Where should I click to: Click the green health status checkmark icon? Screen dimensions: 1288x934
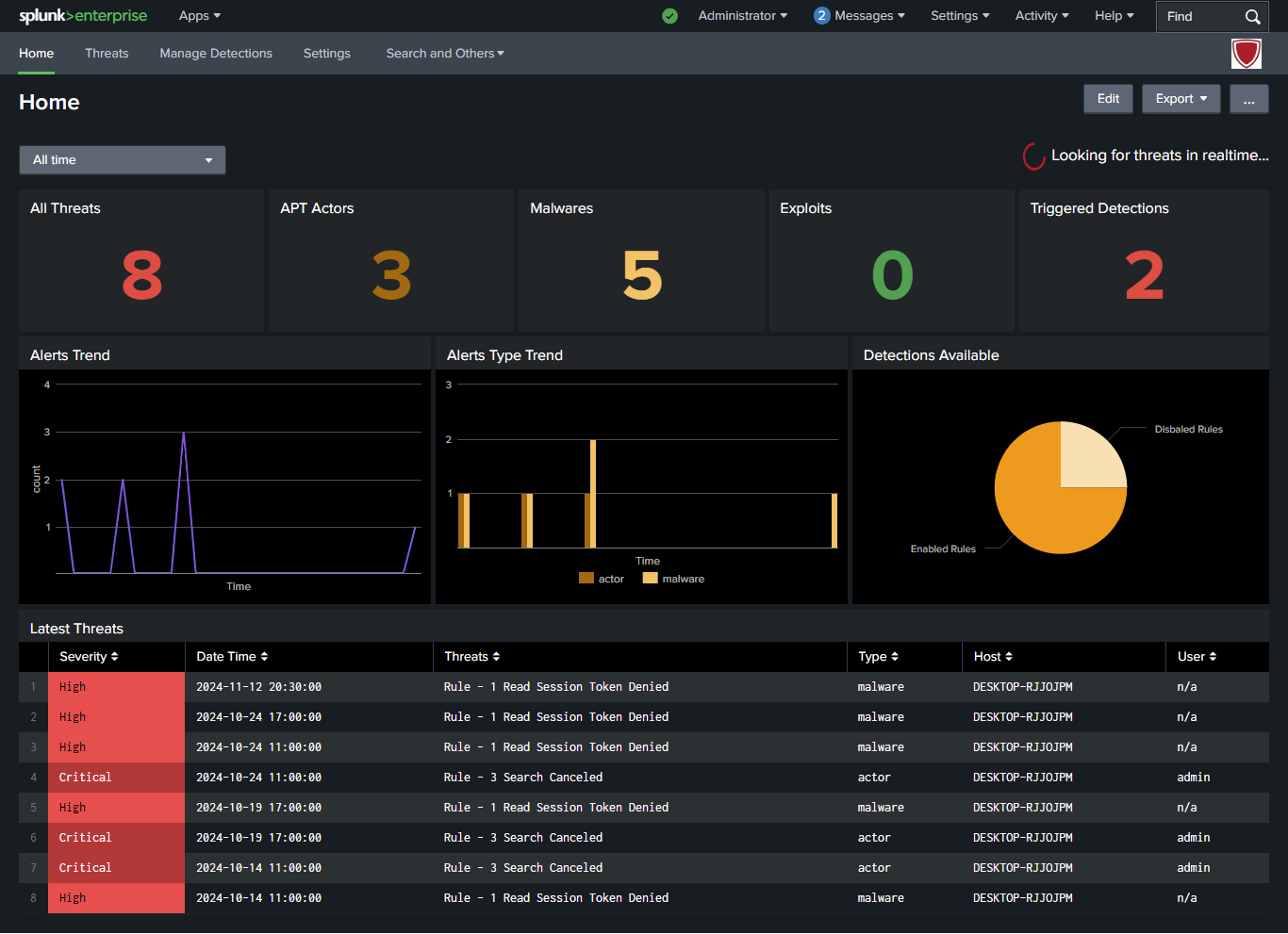[x=669, y=16]
